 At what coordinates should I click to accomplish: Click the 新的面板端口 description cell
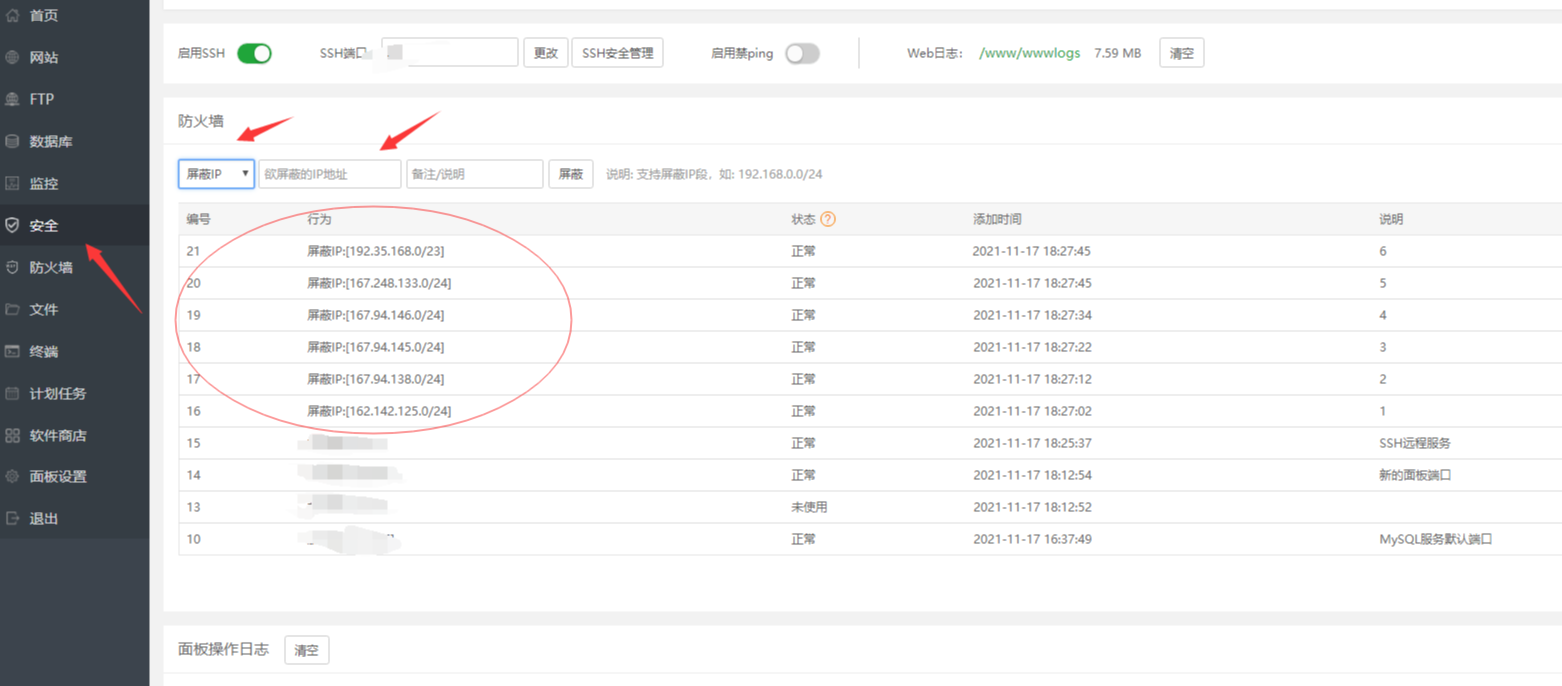1414,475
